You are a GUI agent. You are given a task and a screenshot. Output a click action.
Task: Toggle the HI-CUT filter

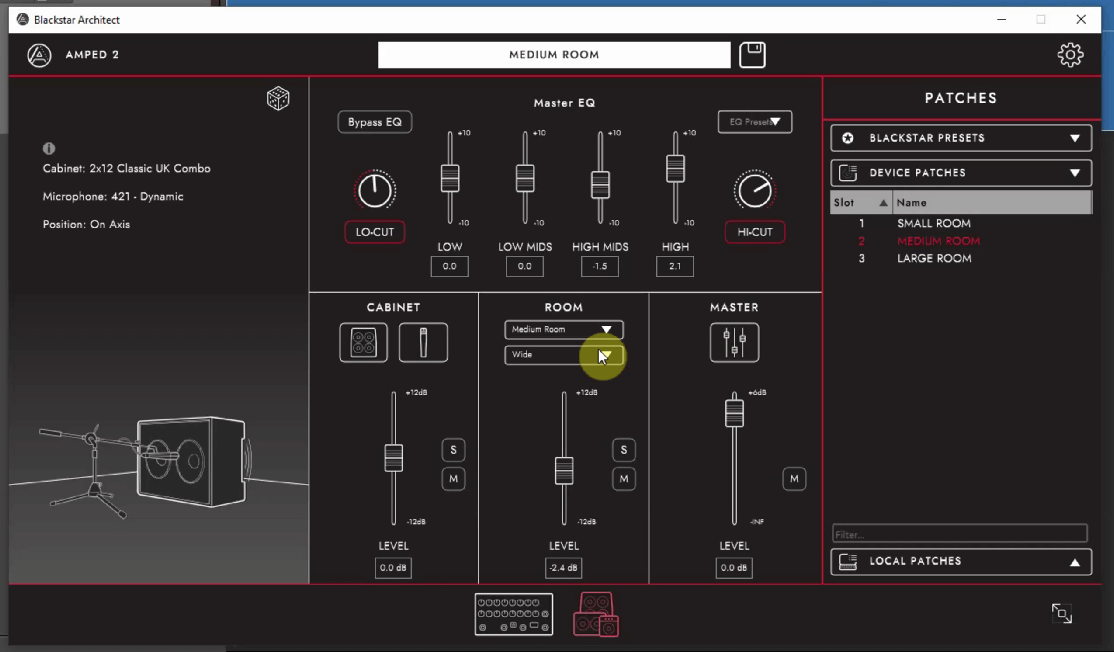[x=755, y=232]
